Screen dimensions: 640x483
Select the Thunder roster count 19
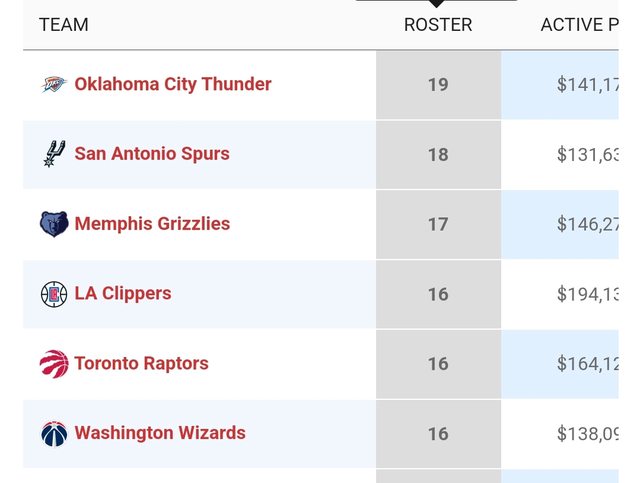coord(438,85)
